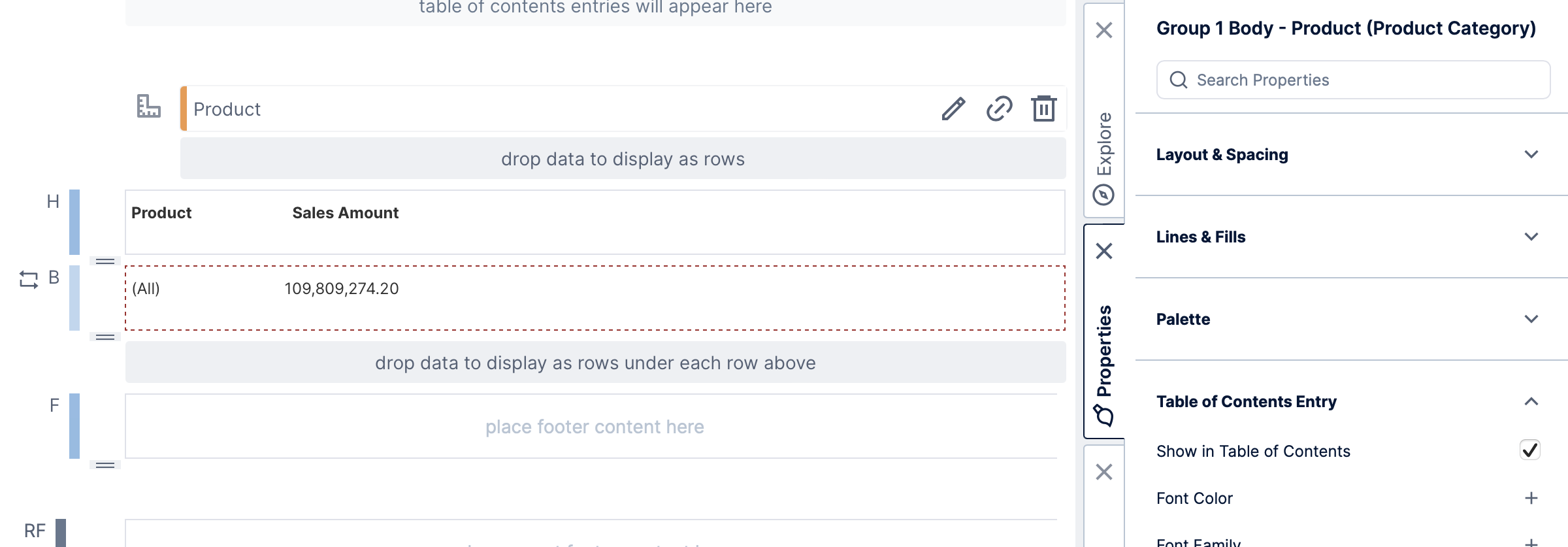Expand the Palette section
The image size is (1568, 547).
pos(1531,319)
